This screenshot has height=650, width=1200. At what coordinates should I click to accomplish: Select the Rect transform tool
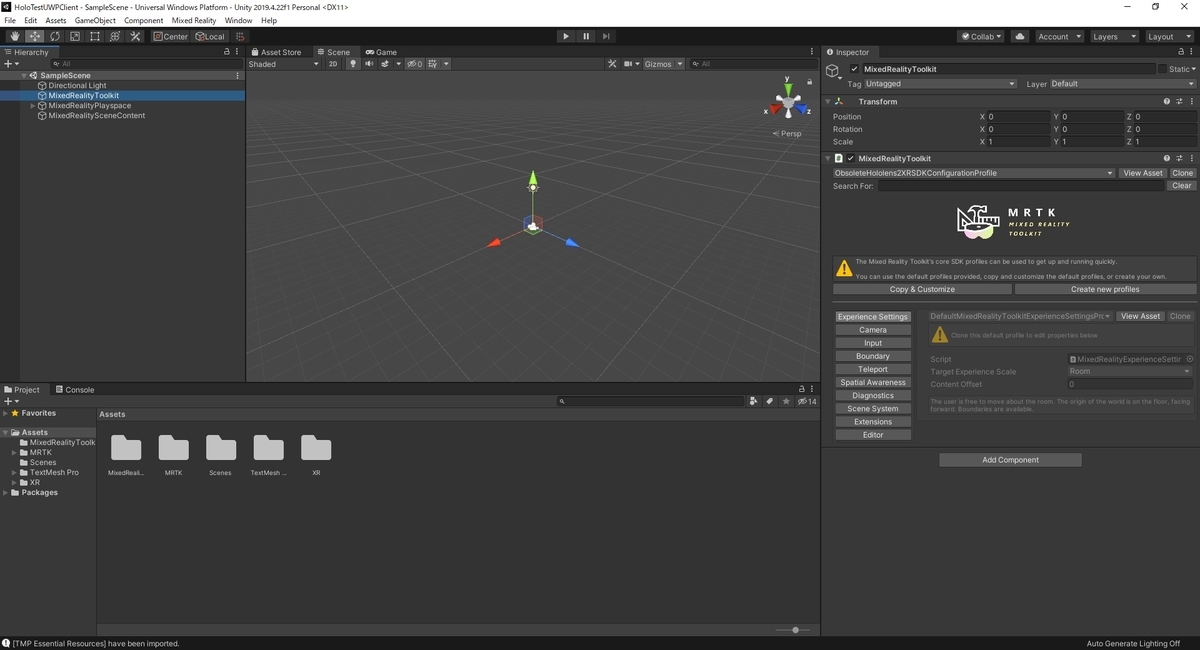94,36
